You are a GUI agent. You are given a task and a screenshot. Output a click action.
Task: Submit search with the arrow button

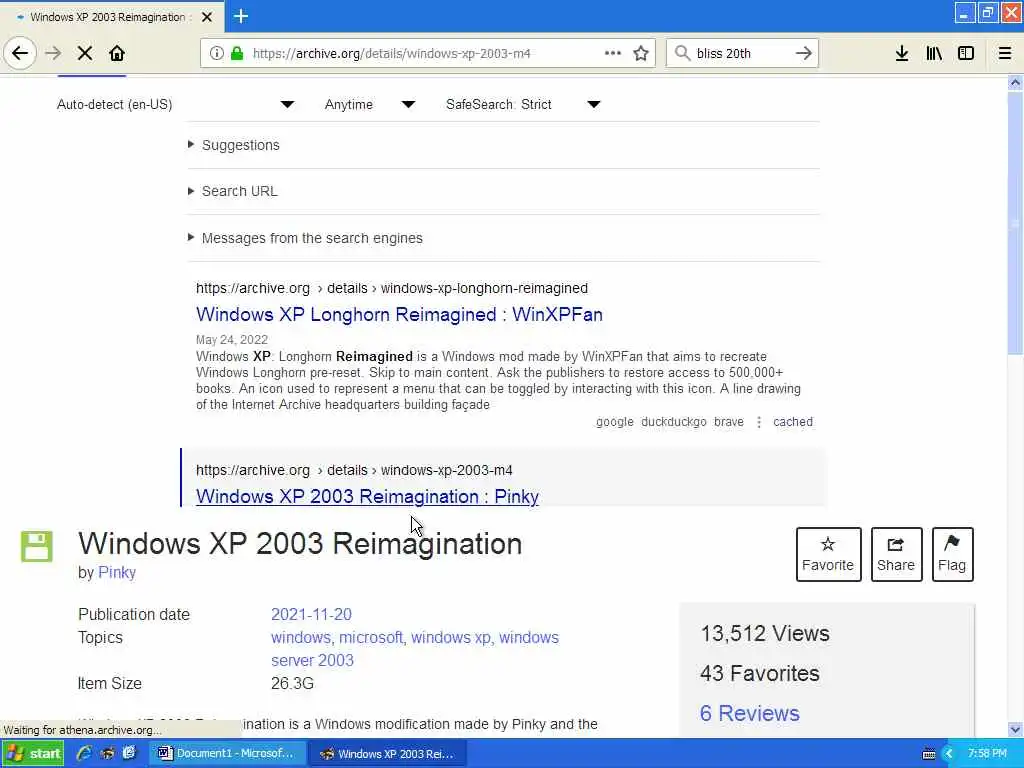click(804, 53)
